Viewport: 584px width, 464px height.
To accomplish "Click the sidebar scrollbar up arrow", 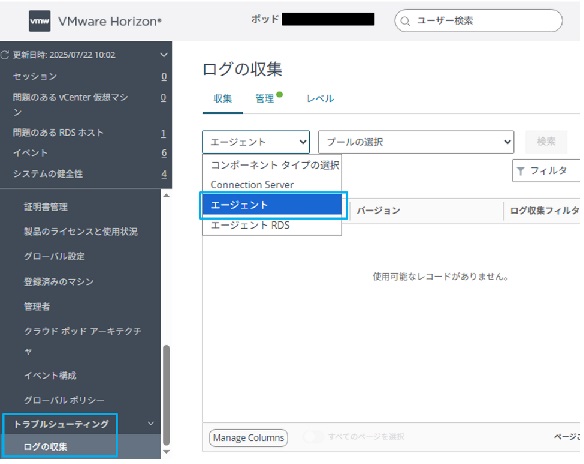I will tap(166, 195).
